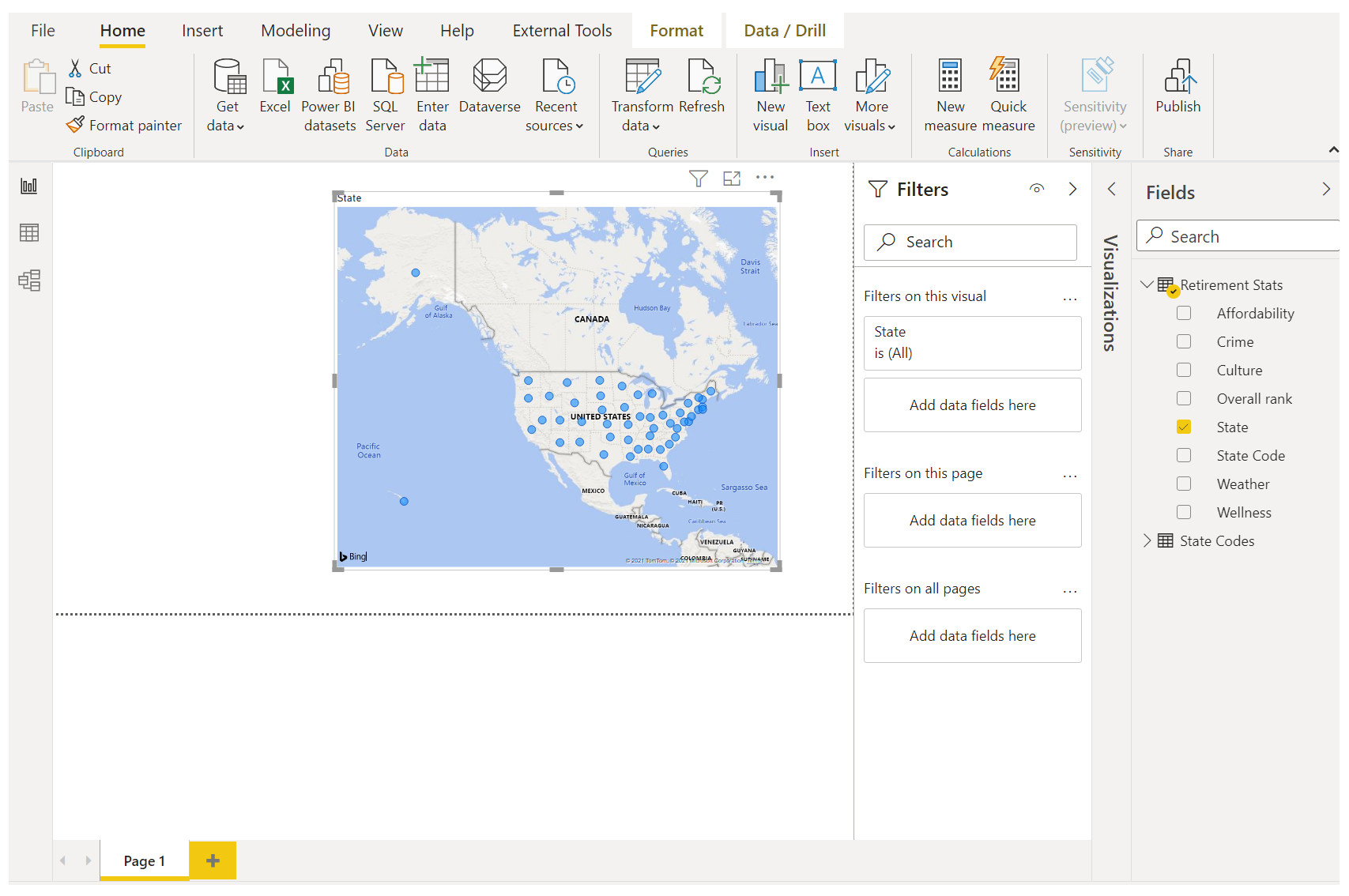
Task: Collapse the ribbon with the caret
Action: (1333, 149)
